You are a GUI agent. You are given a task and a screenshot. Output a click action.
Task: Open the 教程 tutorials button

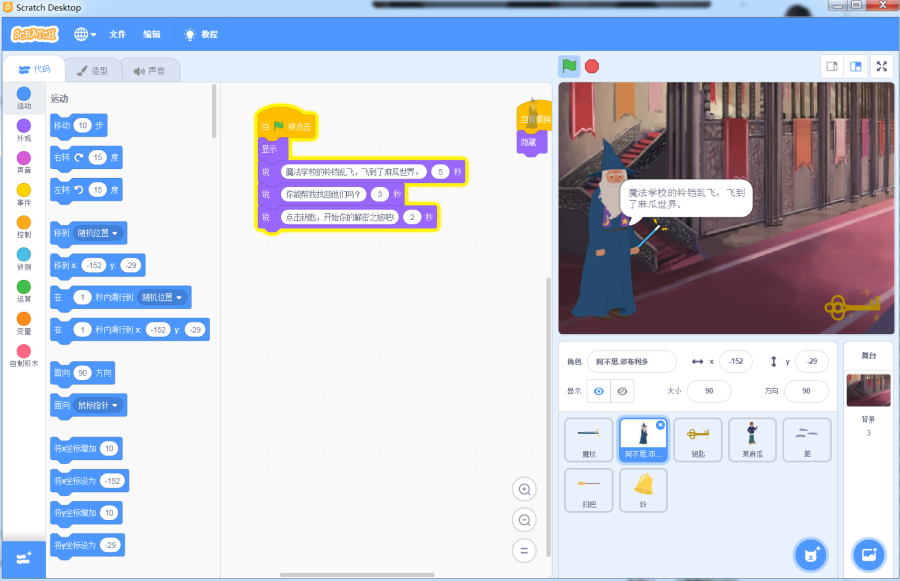[x=200, y=34]
